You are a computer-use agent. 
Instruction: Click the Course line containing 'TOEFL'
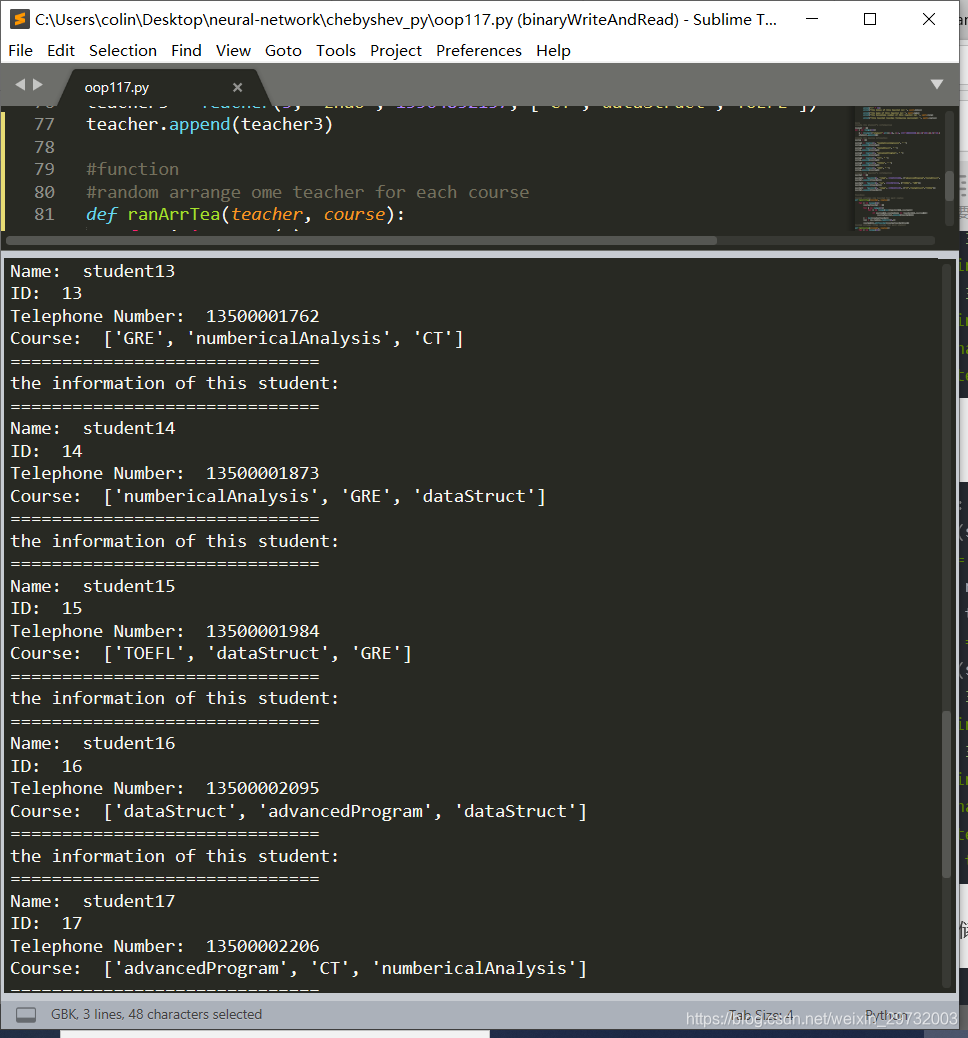pos(211,653)
